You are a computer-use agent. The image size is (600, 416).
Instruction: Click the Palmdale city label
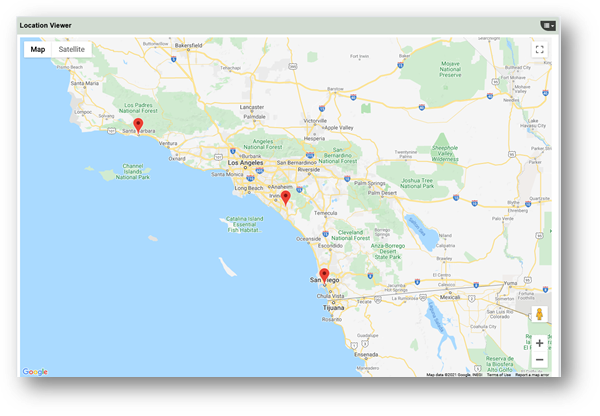click(x=254, y=117)
